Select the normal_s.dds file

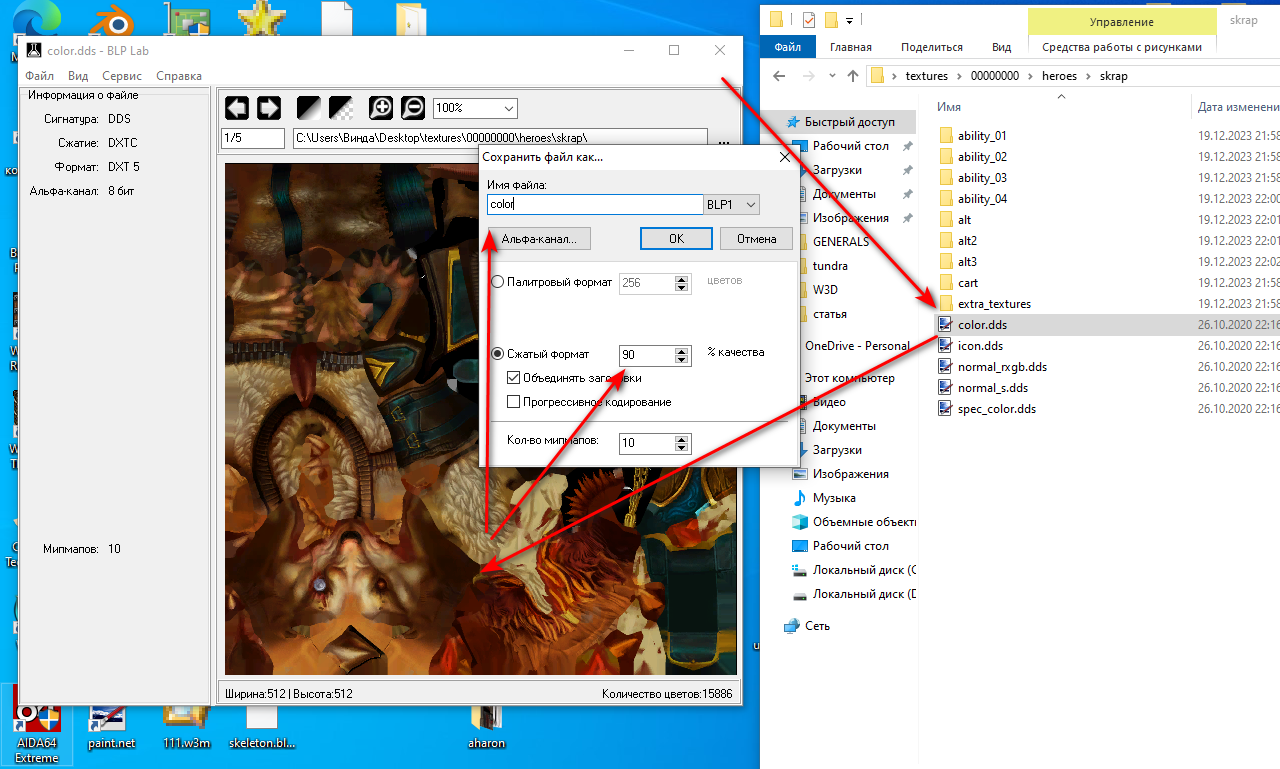(x=992, y=387)
